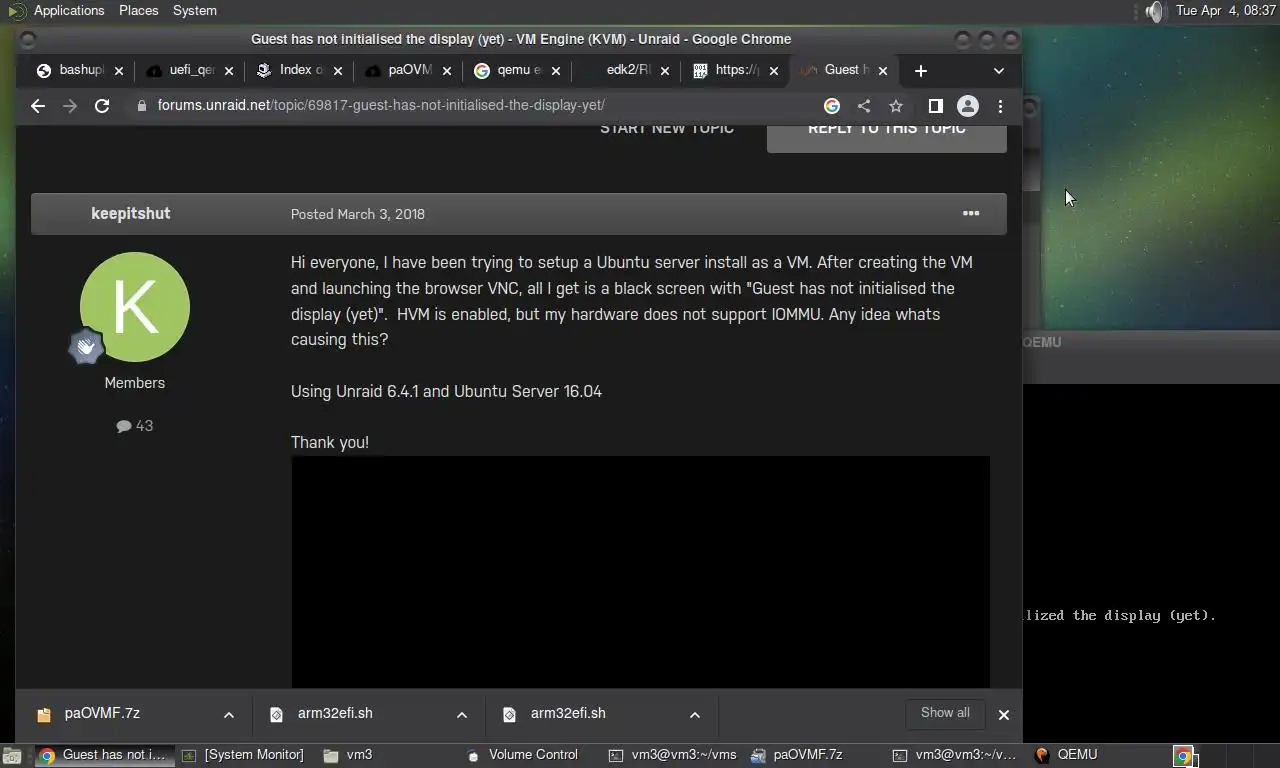Click the rank badge on keepitshut's avatar

86,346
